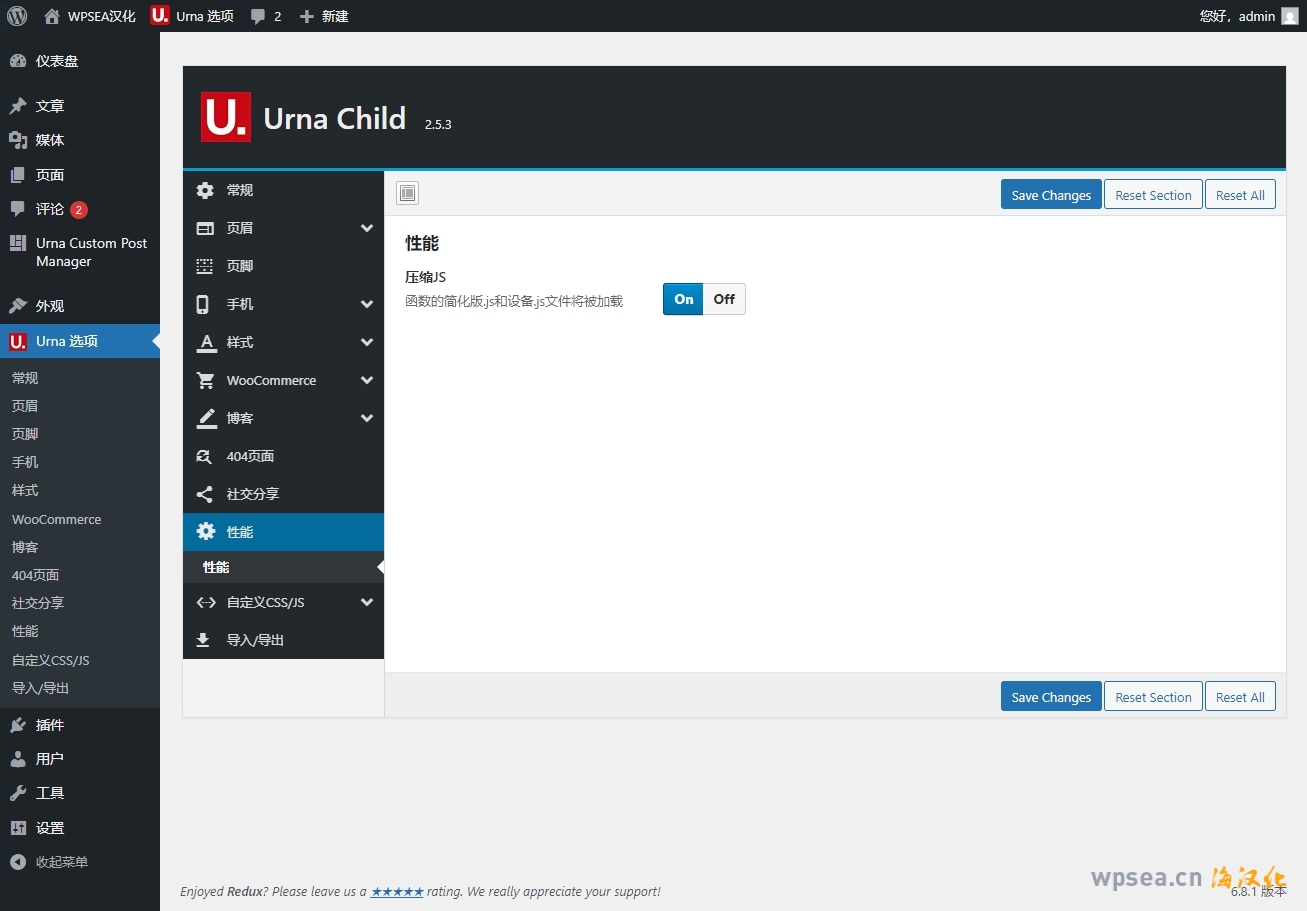
Task: Expand the 页眉 section chevron
Action: click(367, 228)
